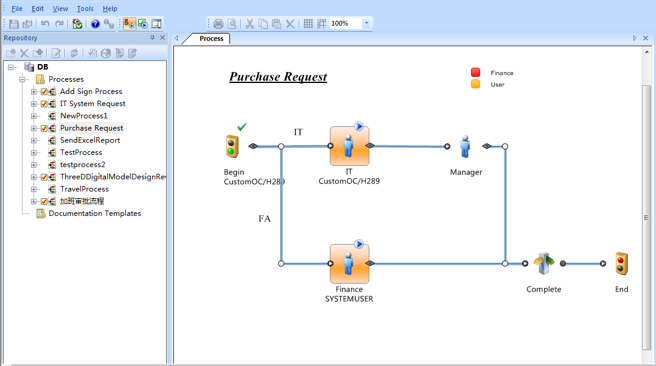This screenshot has width=656, height=366.
Task: Click the Copy icon
Action: [x=263, y=24]
